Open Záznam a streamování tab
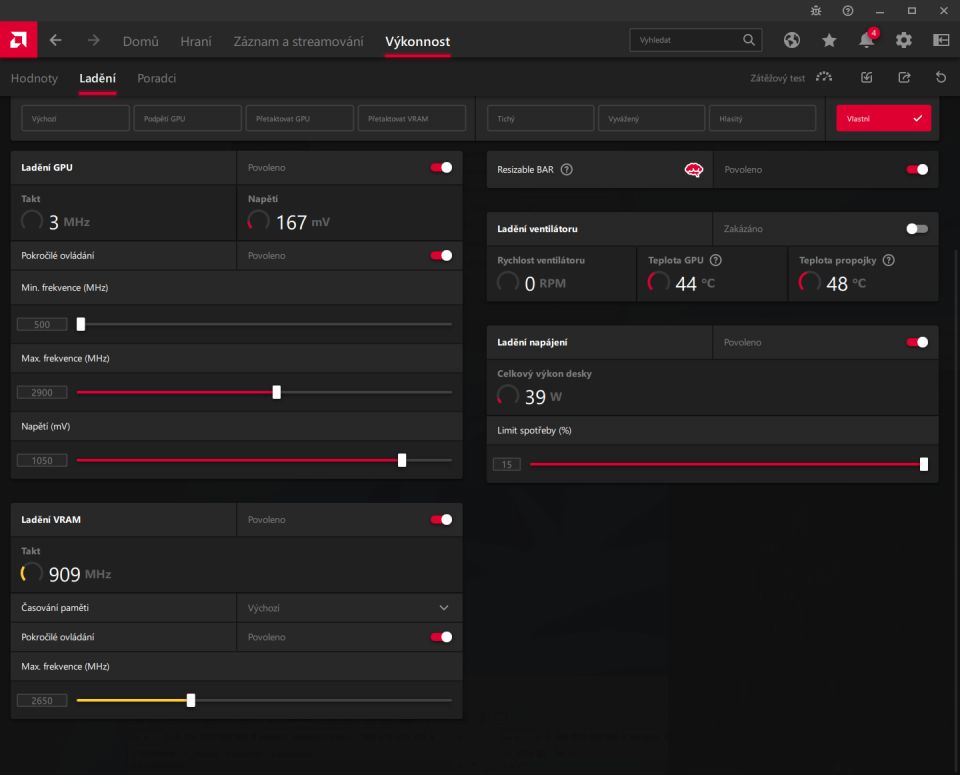Screen dimensions: 960x775 (298, 41)
